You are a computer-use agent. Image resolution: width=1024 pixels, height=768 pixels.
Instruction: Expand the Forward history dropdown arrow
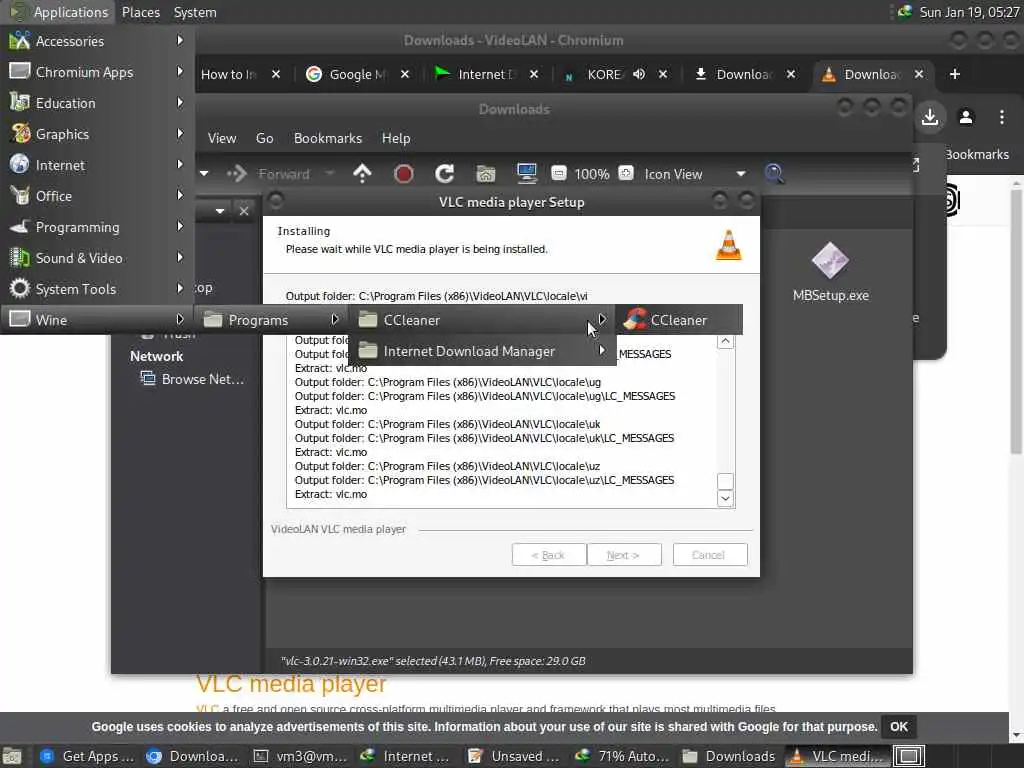click(x=330, y=174)
